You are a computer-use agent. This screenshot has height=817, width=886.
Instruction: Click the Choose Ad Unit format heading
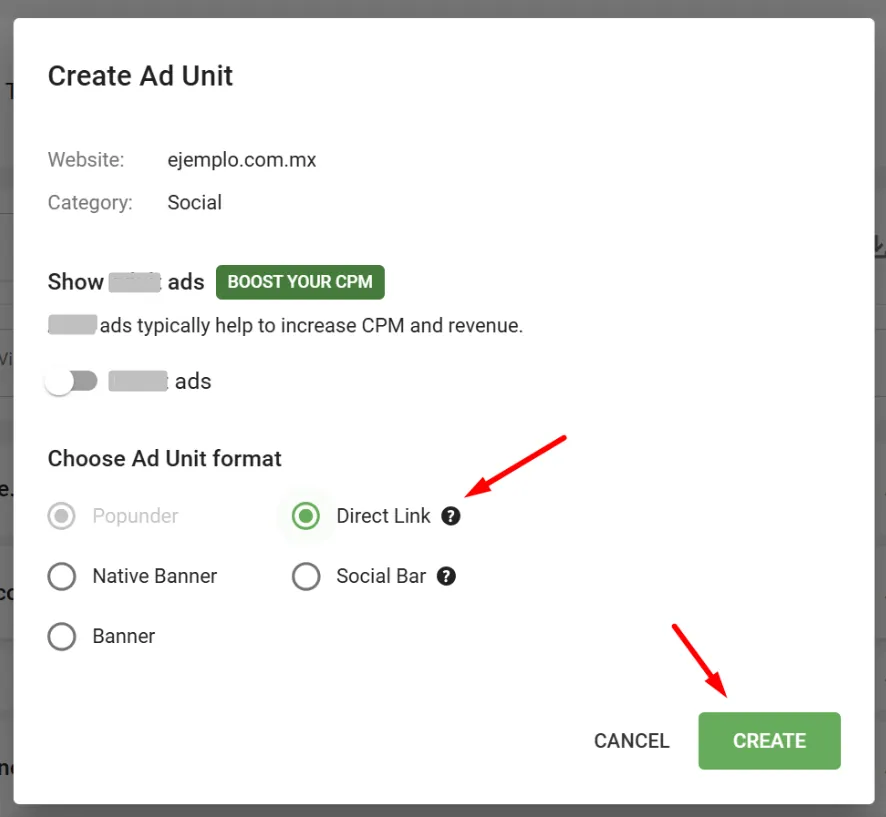(x=165, y=459)
